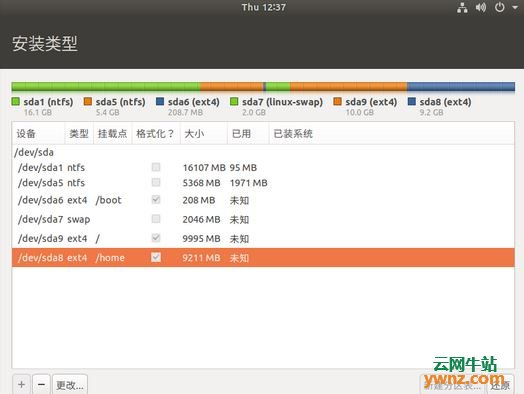Toggle format checkbox for /dev/sda9 root
This screenshot has height=394, width=524.
(156, 238)
